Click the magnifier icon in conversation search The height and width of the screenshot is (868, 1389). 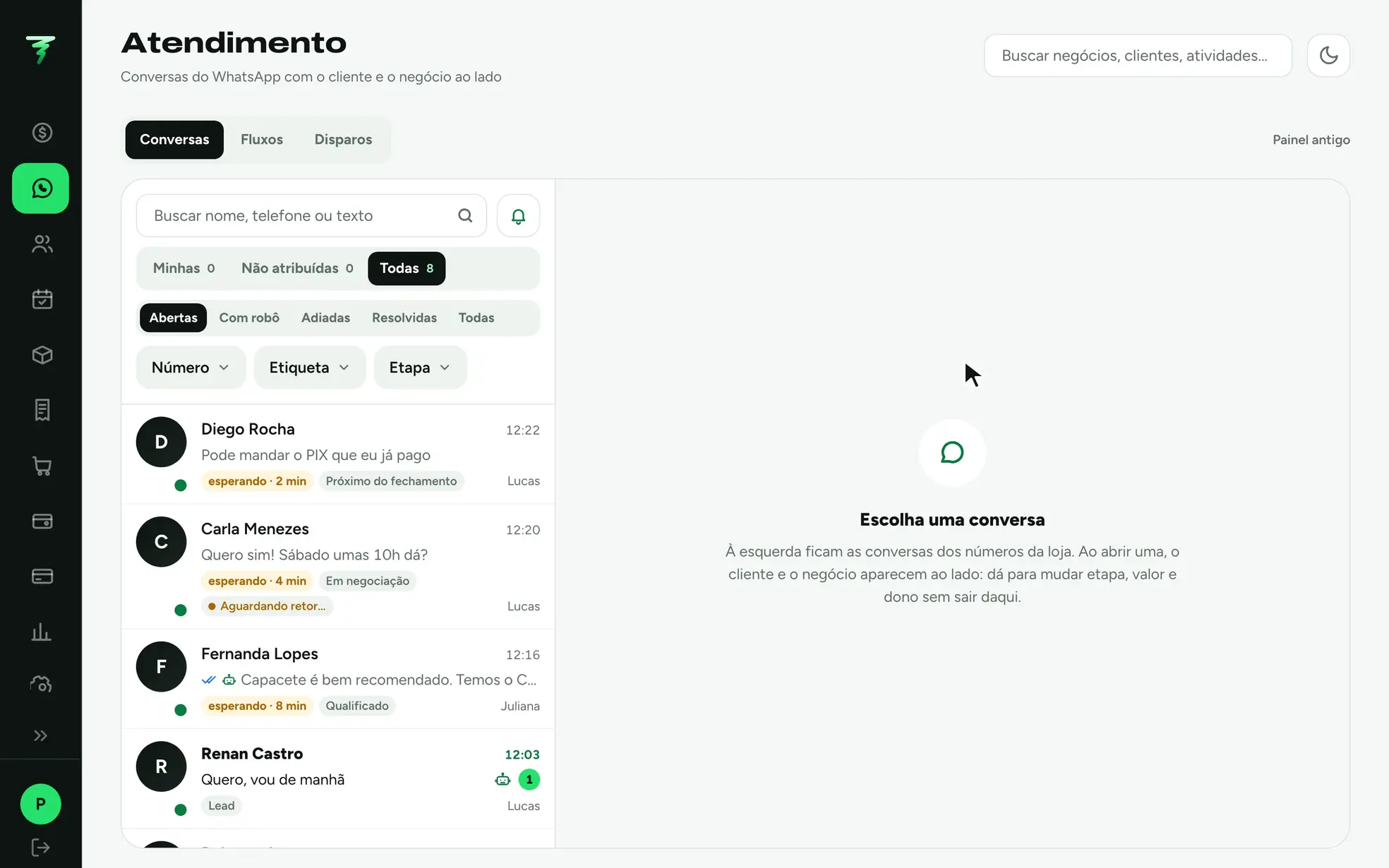tap(465, 215)
